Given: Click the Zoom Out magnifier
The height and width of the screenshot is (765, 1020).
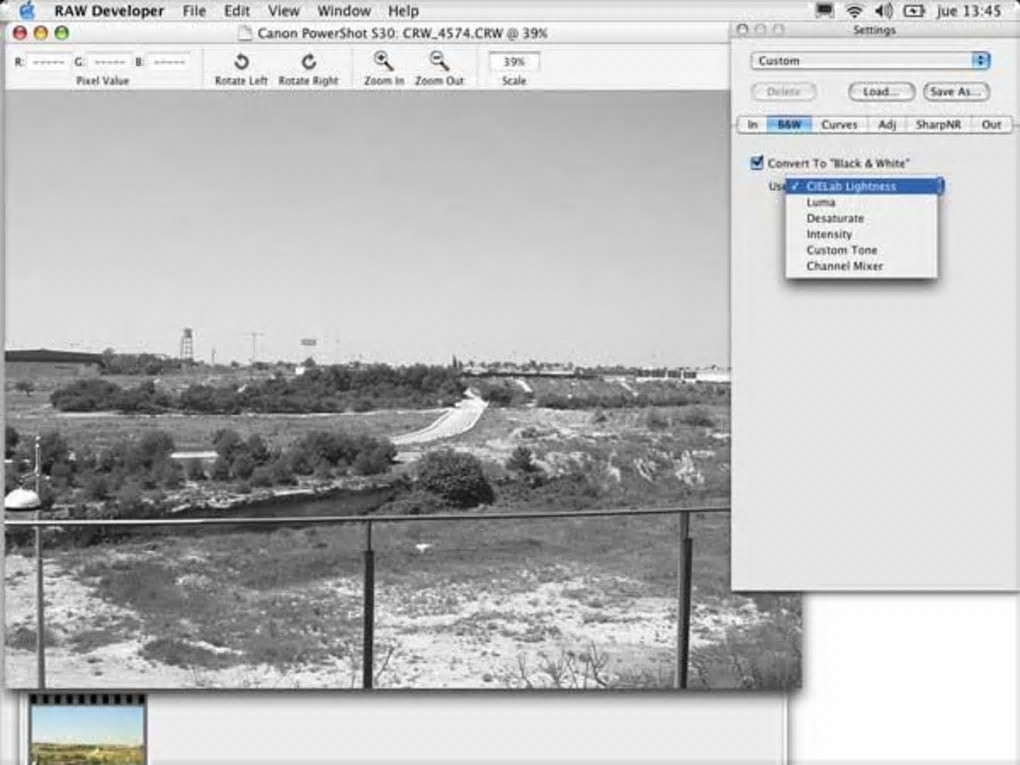Looking at the screenshot, I should coord(439,60).
